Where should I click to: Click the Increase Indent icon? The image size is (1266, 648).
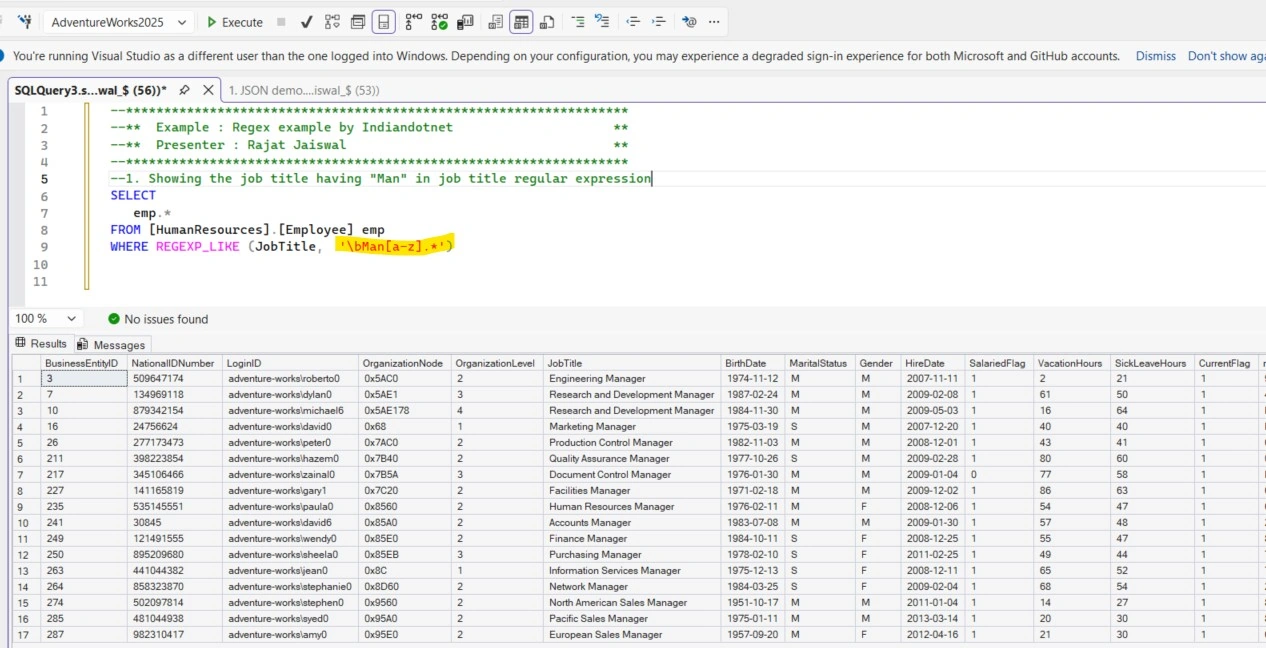[658, 22]
